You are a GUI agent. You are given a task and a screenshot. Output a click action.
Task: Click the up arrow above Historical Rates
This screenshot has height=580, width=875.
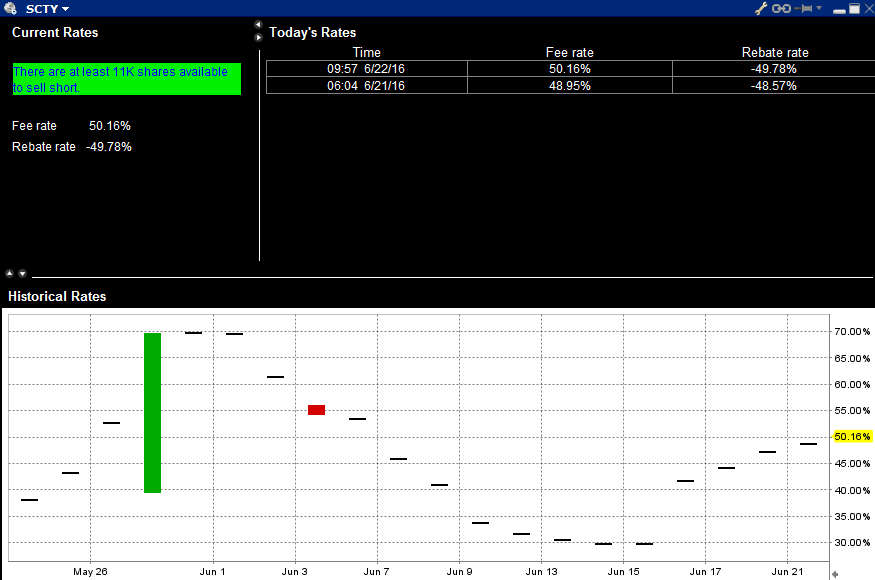[9, 274]
